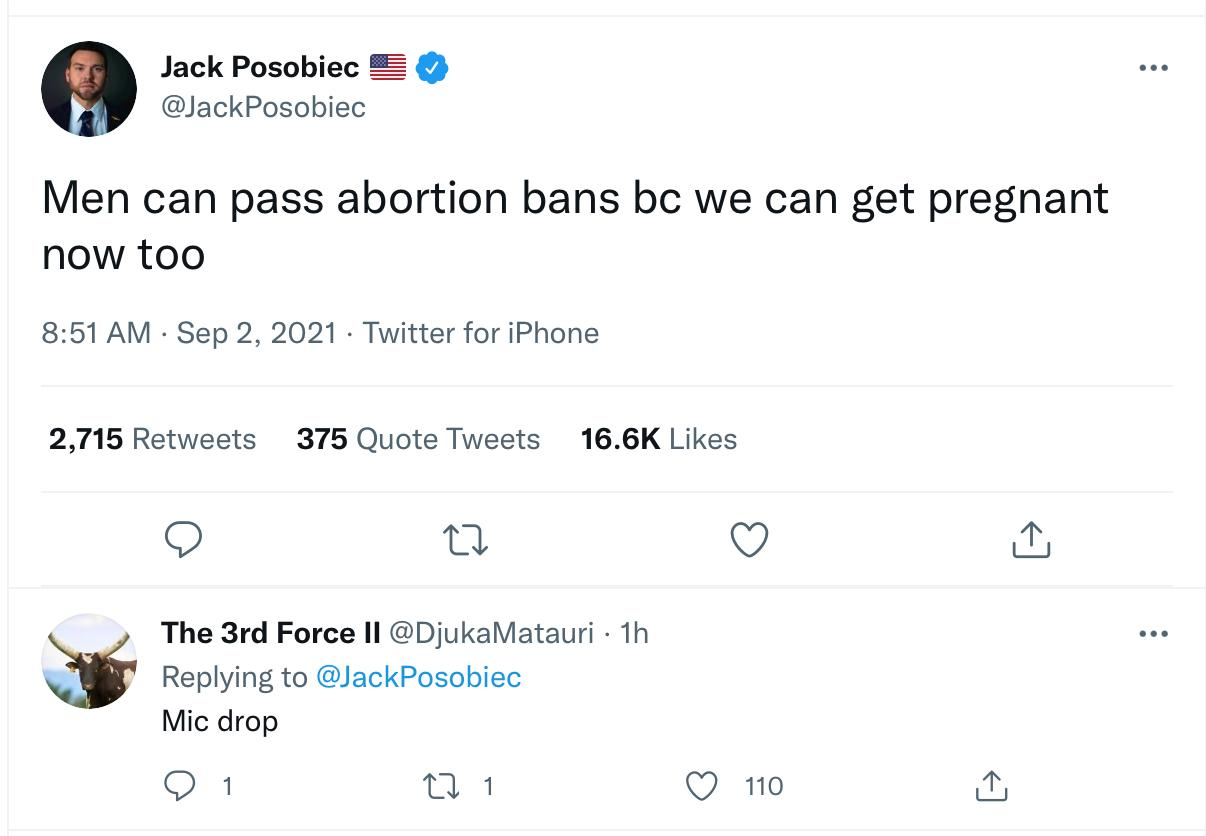Open more options for the reply
The image size is (1206, 836).
click(x=1153, y=634)
